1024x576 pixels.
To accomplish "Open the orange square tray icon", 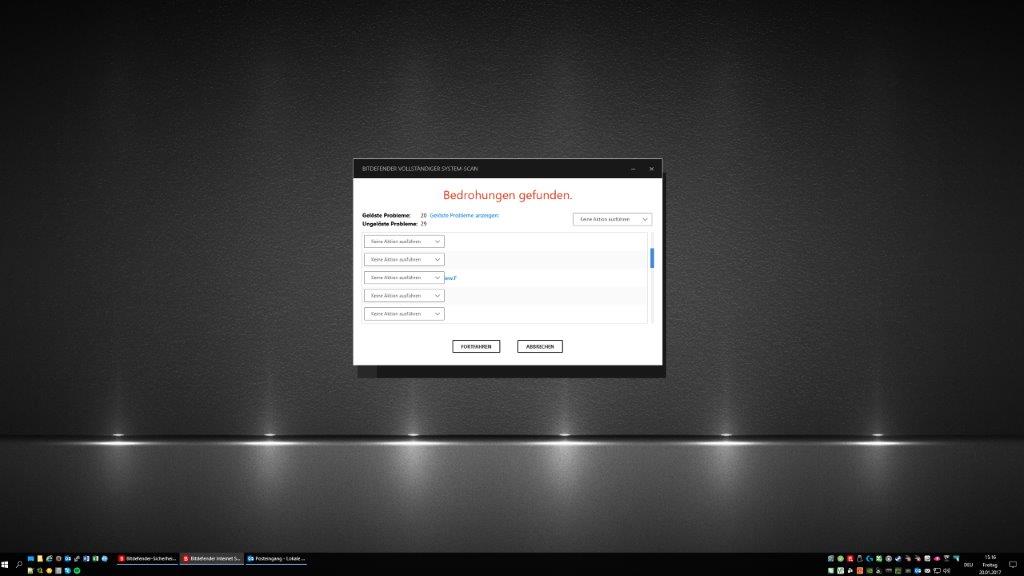I will (x=860, y=570).
